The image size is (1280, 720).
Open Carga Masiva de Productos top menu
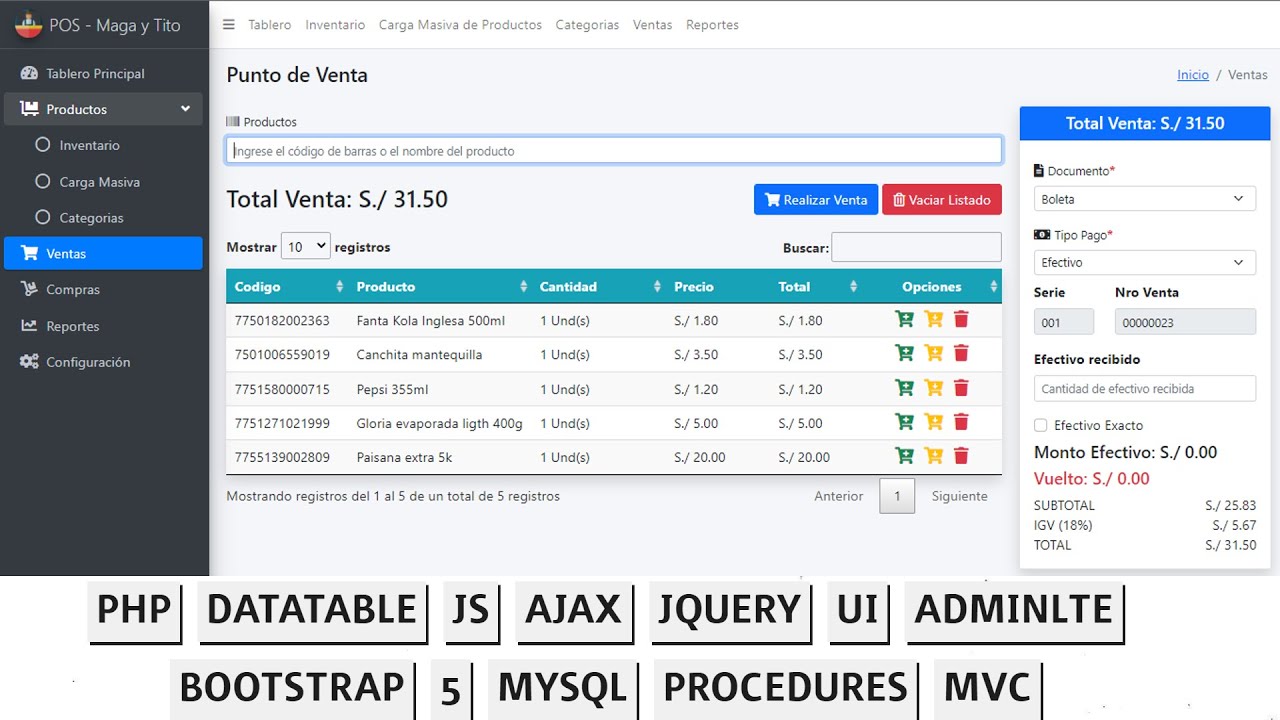pyautogui.click(x=460, y=25)
